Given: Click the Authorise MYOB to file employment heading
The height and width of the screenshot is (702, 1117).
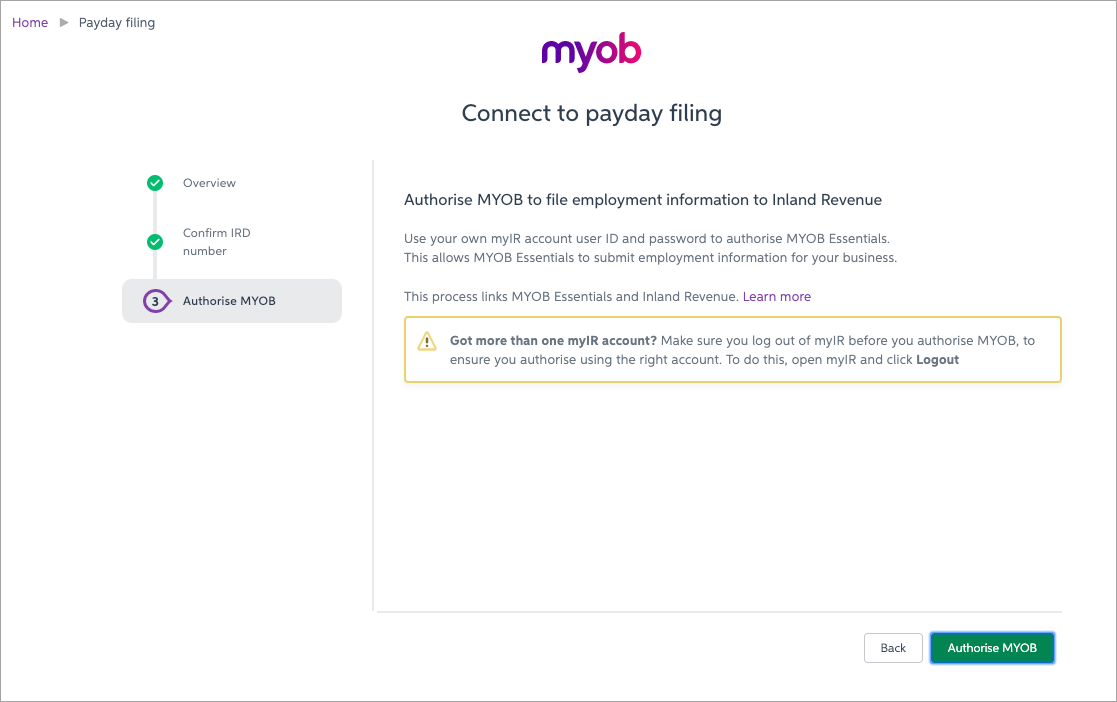Looking at the screenshot, I should click(642, 200).
